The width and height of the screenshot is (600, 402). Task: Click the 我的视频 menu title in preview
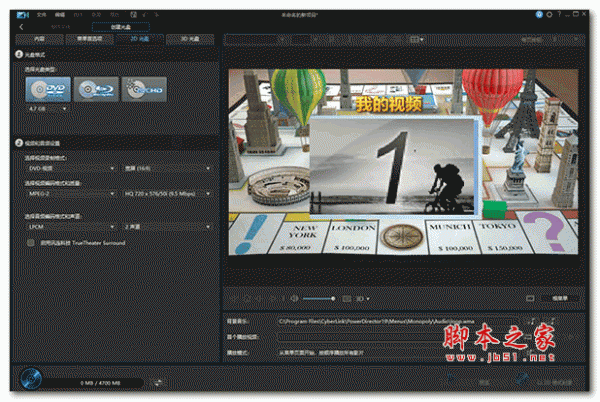[372, 104]
